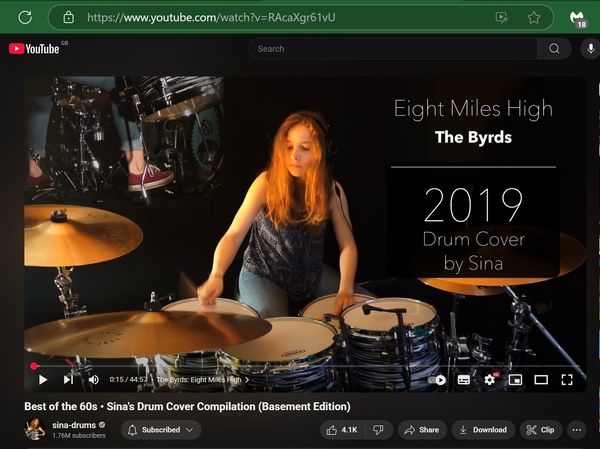Select the YouTube URL in the address bar

(211, 17)
